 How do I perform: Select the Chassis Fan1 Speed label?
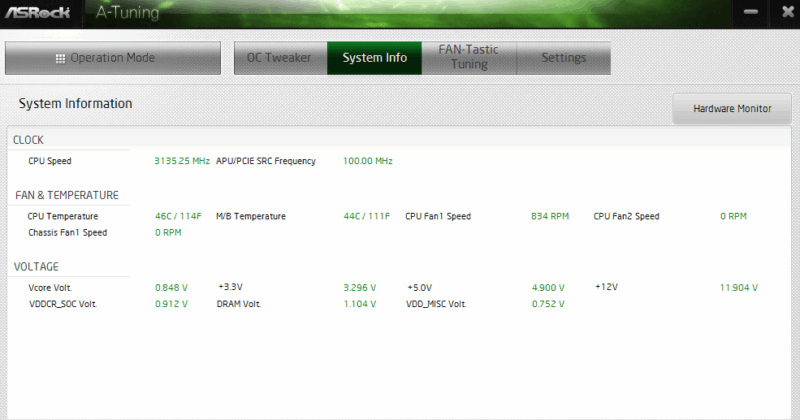67,233
